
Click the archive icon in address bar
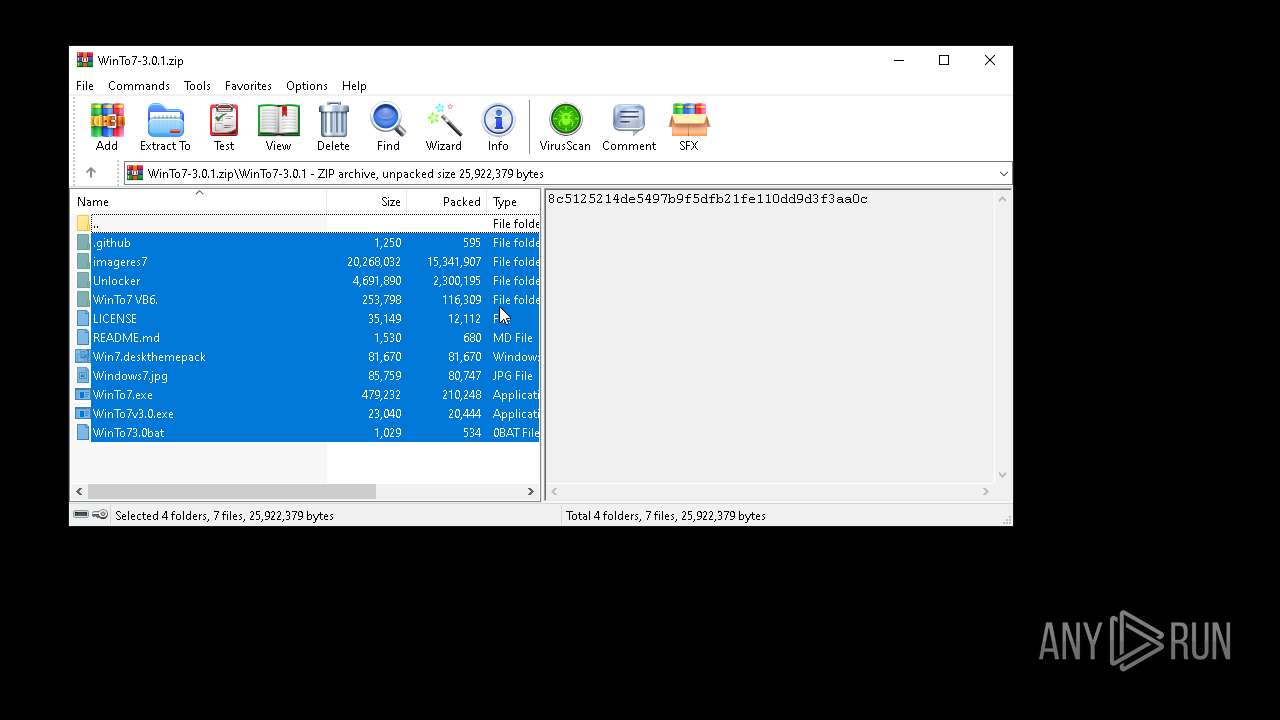135,173
